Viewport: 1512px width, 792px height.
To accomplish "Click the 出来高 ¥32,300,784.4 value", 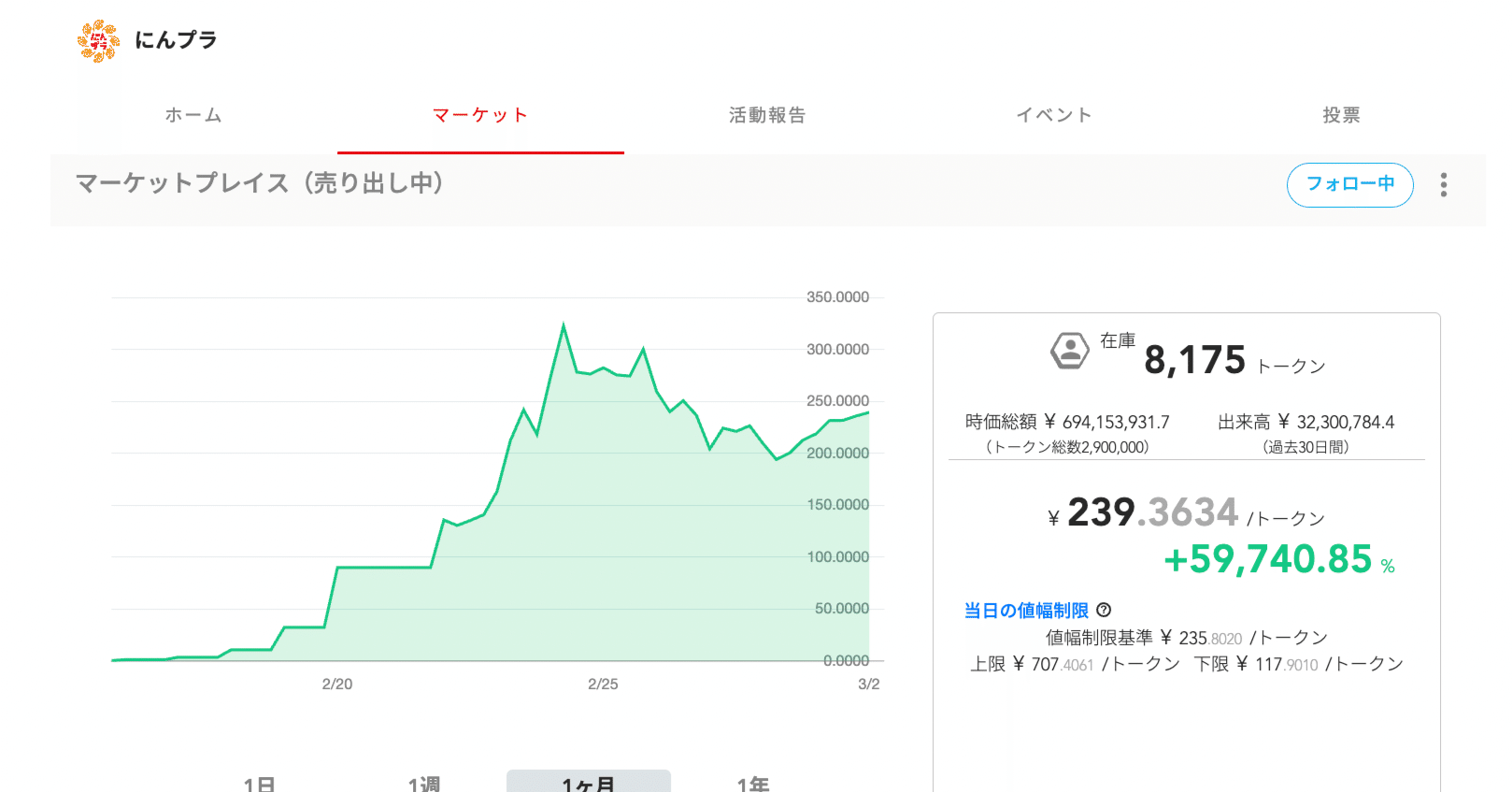I will [1305, 422].
